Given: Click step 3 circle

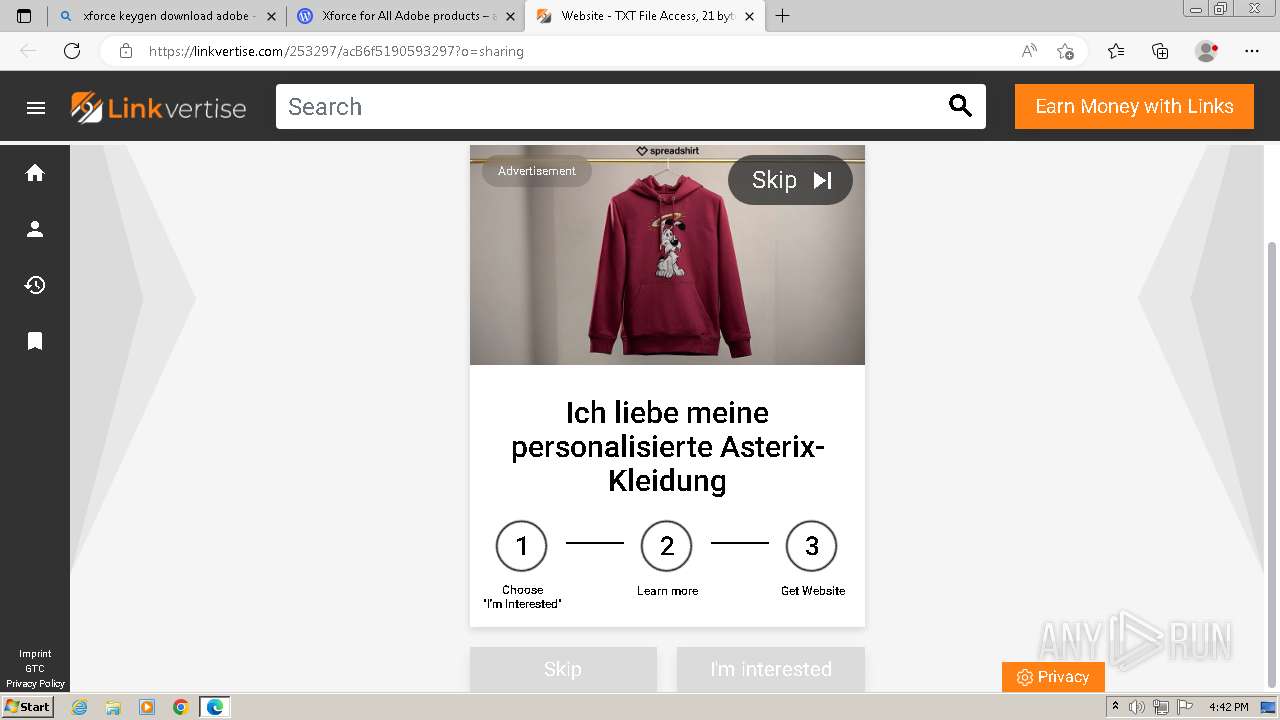Looking at the screenshot, I should coord(812,546).
